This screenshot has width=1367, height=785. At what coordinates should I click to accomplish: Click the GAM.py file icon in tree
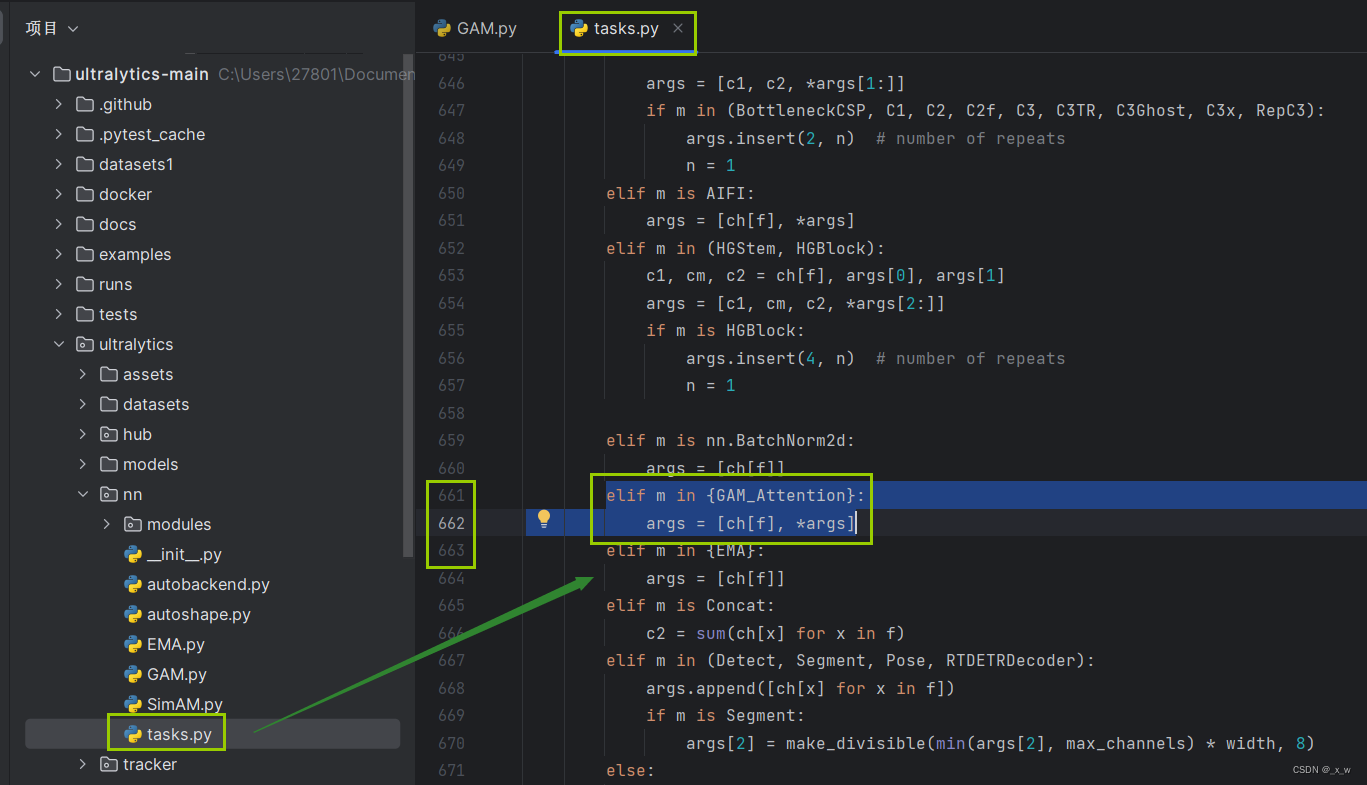click(133, 674)
